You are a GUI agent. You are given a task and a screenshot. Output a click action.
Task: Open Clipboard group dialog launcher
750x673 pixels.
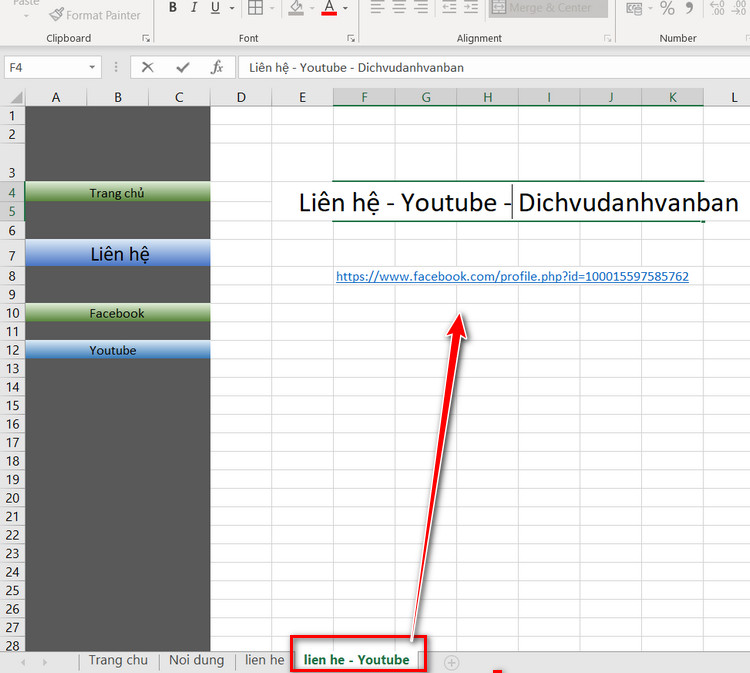(146, 38)
